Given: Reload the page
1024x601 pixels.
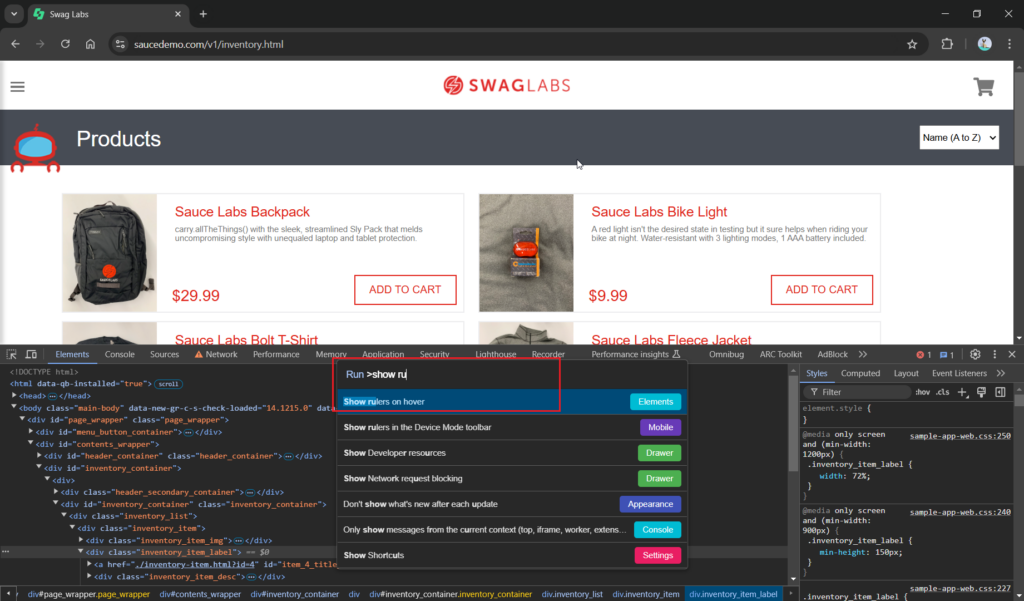Looking at the screenshot, I should (x=65, y=44).
